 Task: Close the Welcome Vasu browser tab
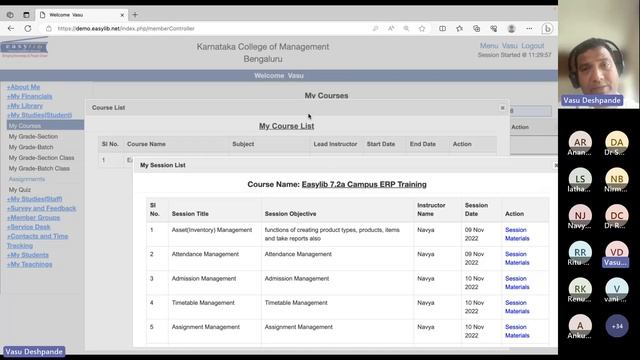(122, 15)
